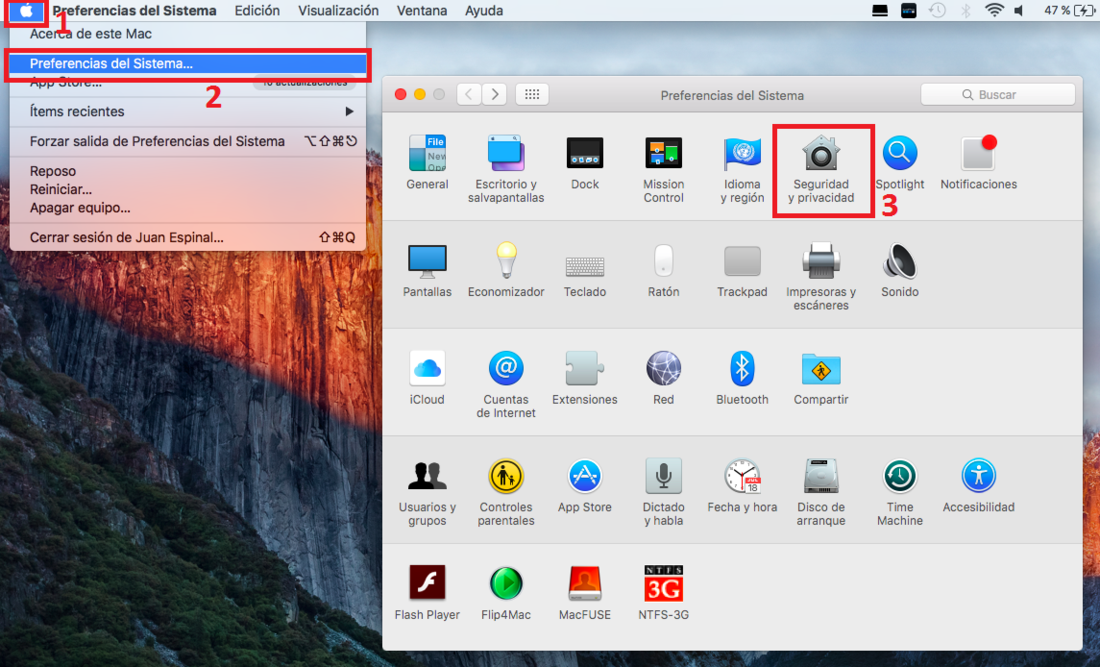Choose Apagar equipo… menu entry
Image resolution: width=1100 pixels, height=667 pixels.
tap(188, 208)
